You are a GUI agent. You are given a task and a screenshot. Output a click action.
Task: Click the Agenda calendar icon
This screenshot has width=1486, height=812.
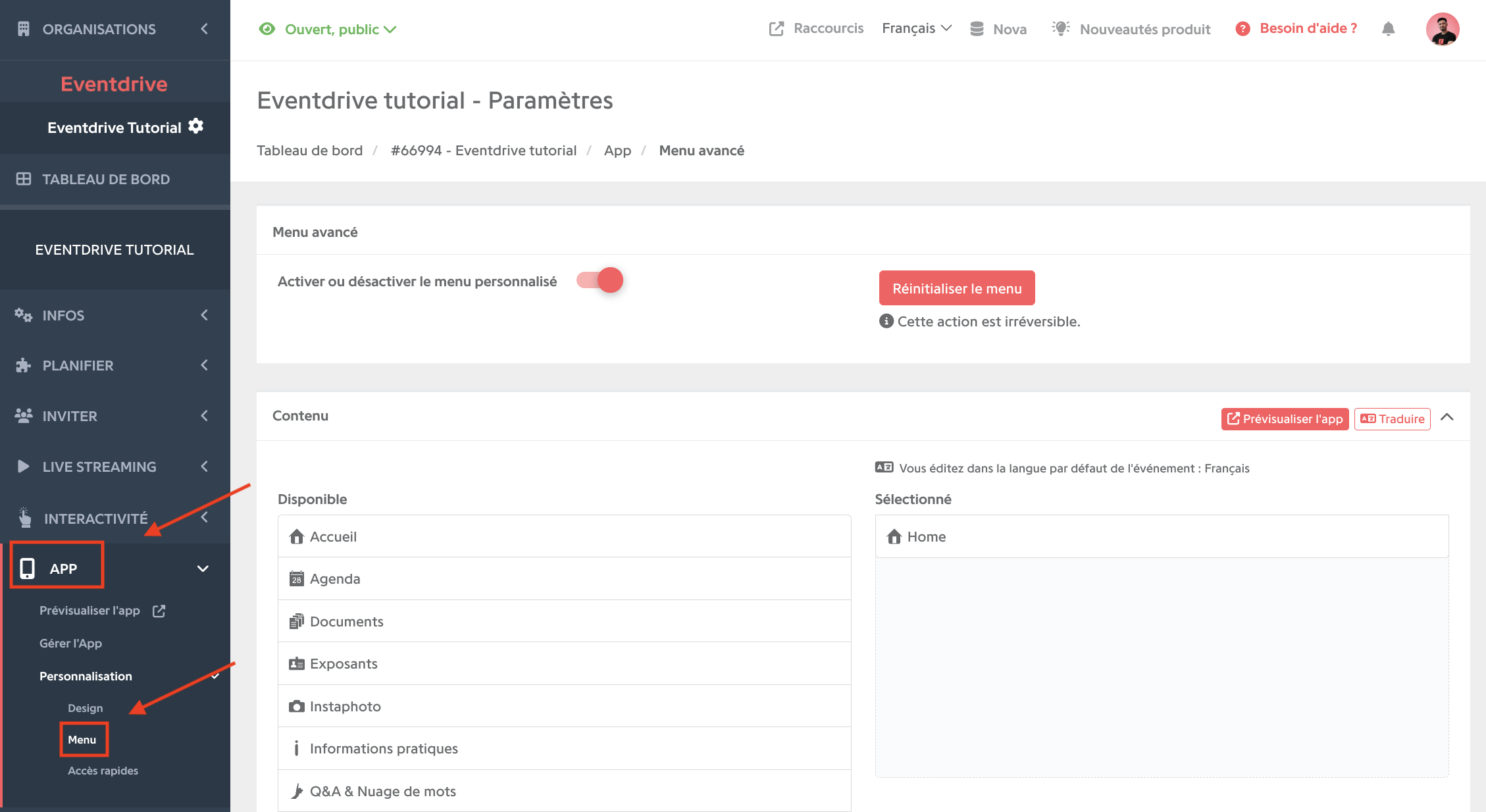click(x=297, y=578)
